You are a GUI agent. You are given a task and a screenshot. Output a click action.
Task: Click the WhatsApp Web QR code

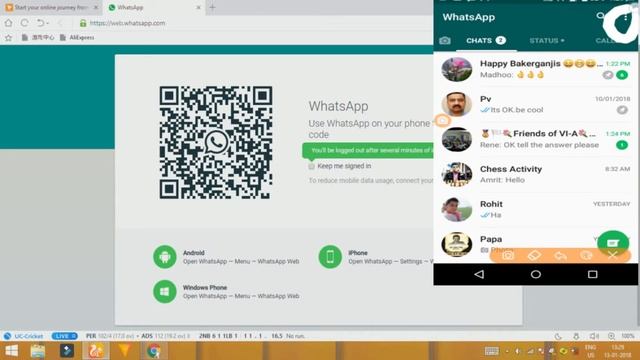click(216, 142)
